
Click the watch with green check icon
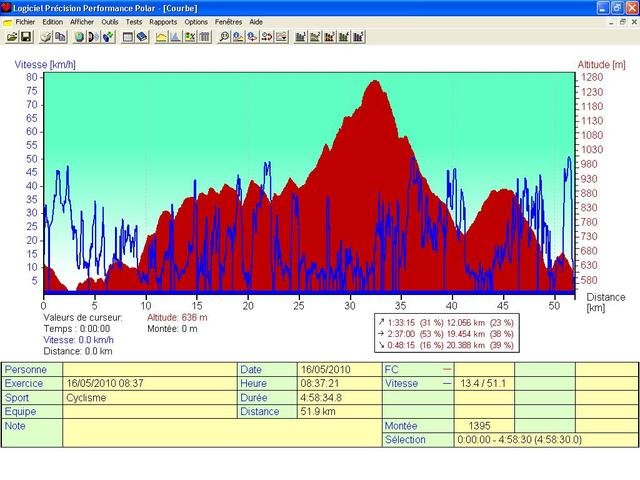point(108,37)
